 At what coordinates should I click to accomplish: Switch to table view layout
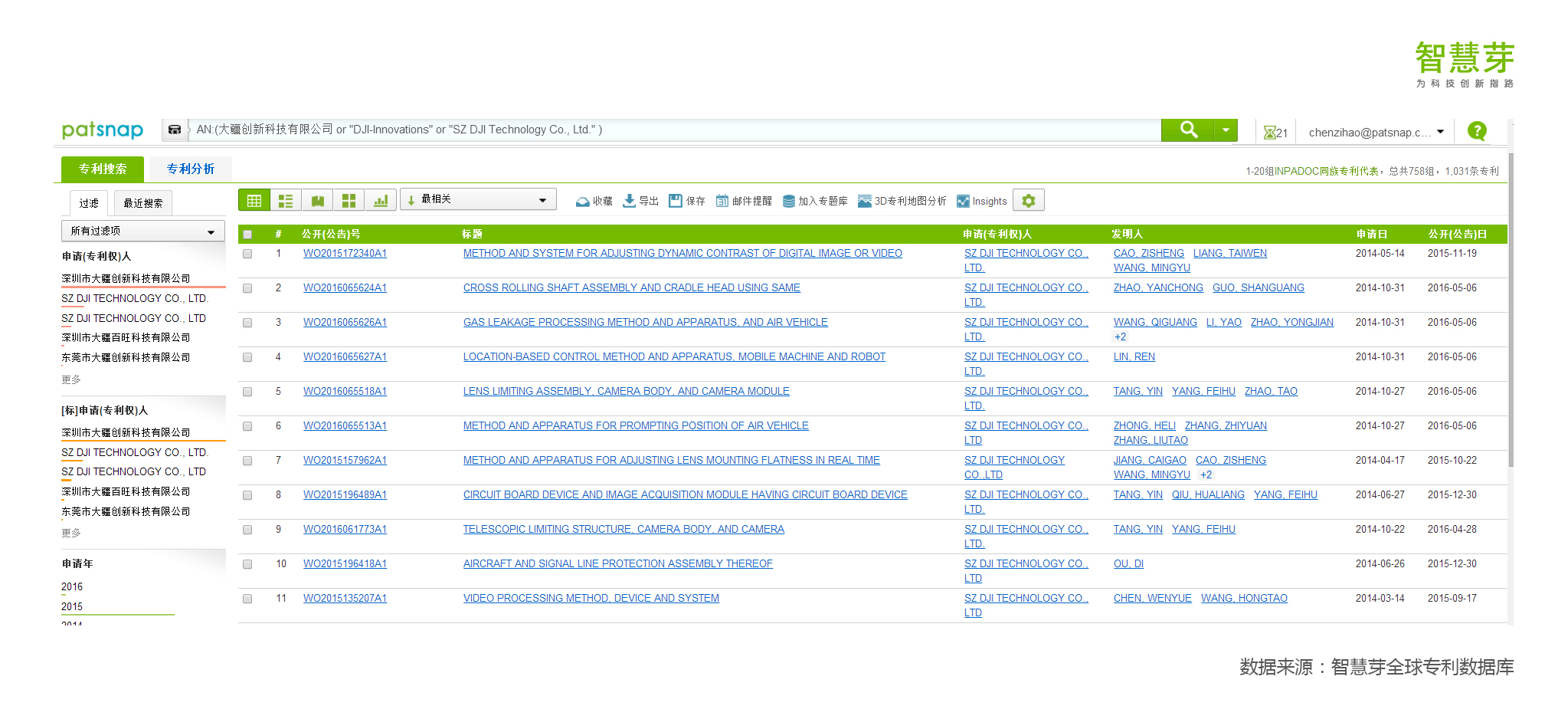(254, 200)
